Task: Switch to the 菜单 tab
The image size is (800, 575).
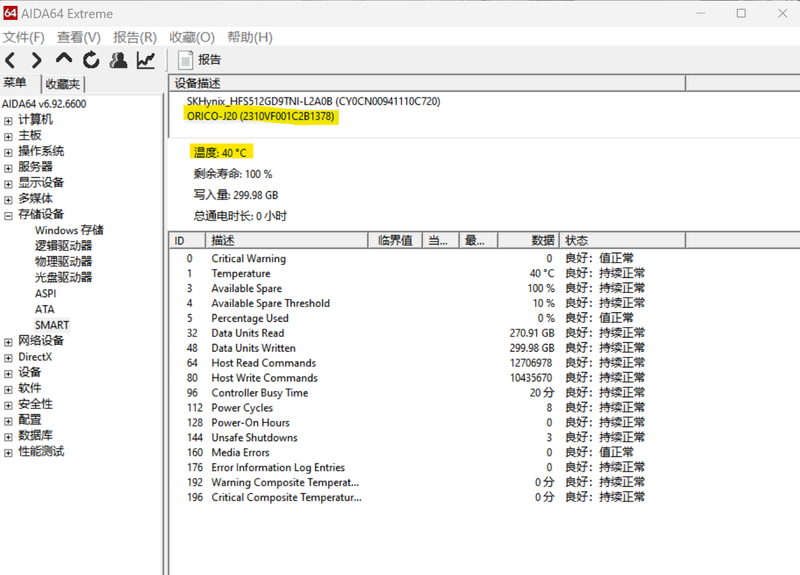Action: pyautogui.click(x=14, y=83)
